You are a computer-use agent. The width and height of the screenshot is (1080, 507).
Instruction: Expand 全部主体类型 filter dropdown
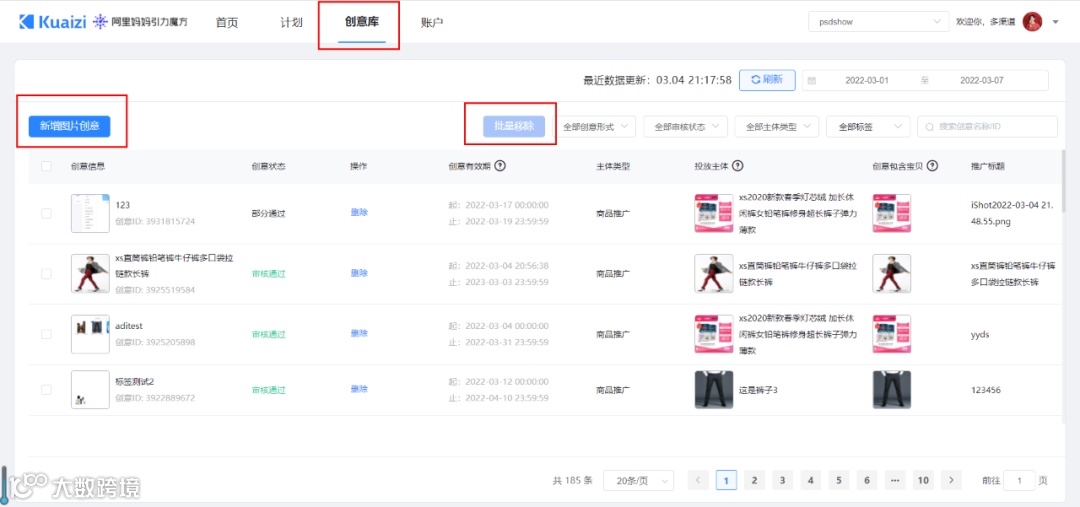pos(777,127)
